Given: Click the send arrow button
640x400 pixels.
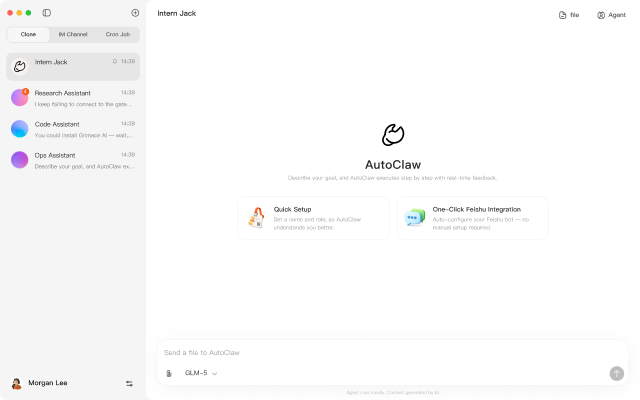Looking at the screenshot, I should click(616, 373).
